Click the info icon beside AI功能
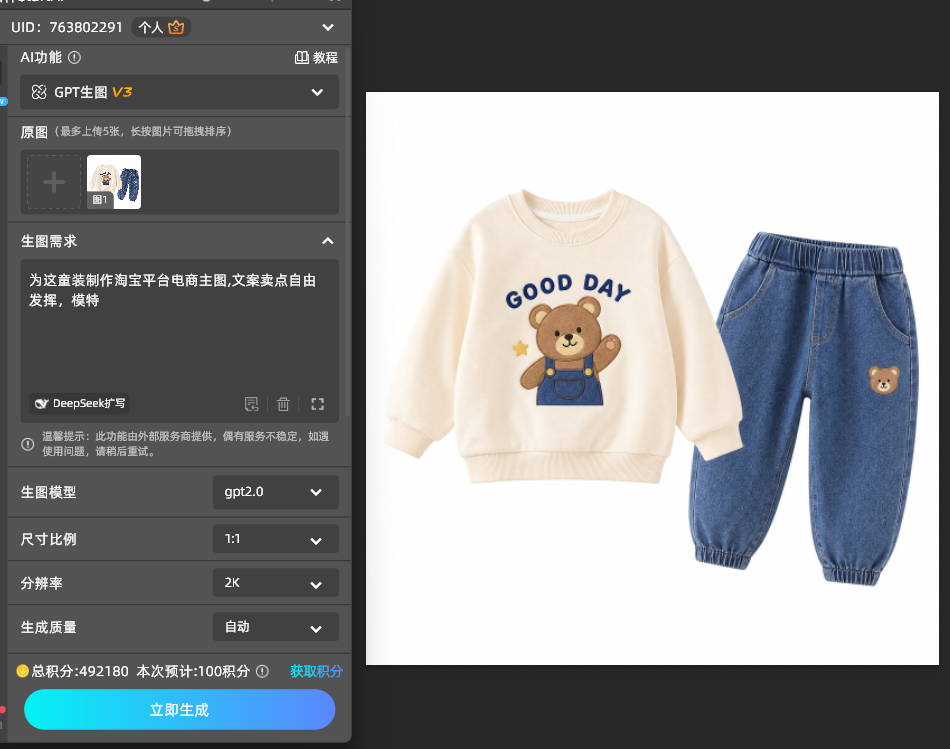 [x=75, y=58]
